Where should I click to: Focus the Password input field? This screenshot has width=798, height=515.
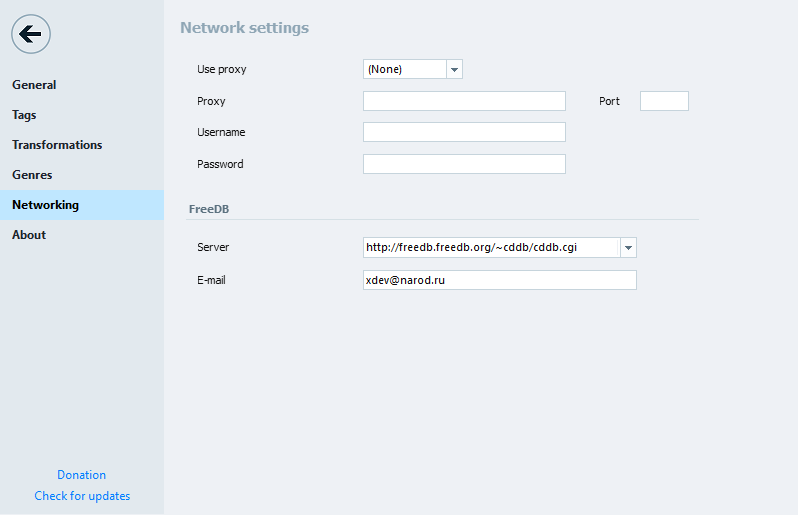tap(464, 164)
